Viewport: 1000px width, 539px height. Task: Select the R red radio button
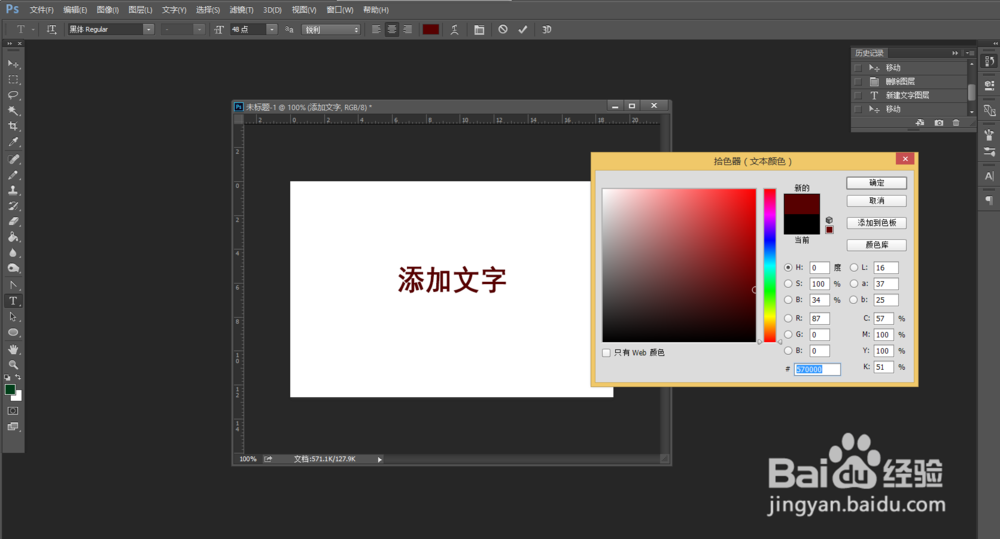[x=788, y=318]
